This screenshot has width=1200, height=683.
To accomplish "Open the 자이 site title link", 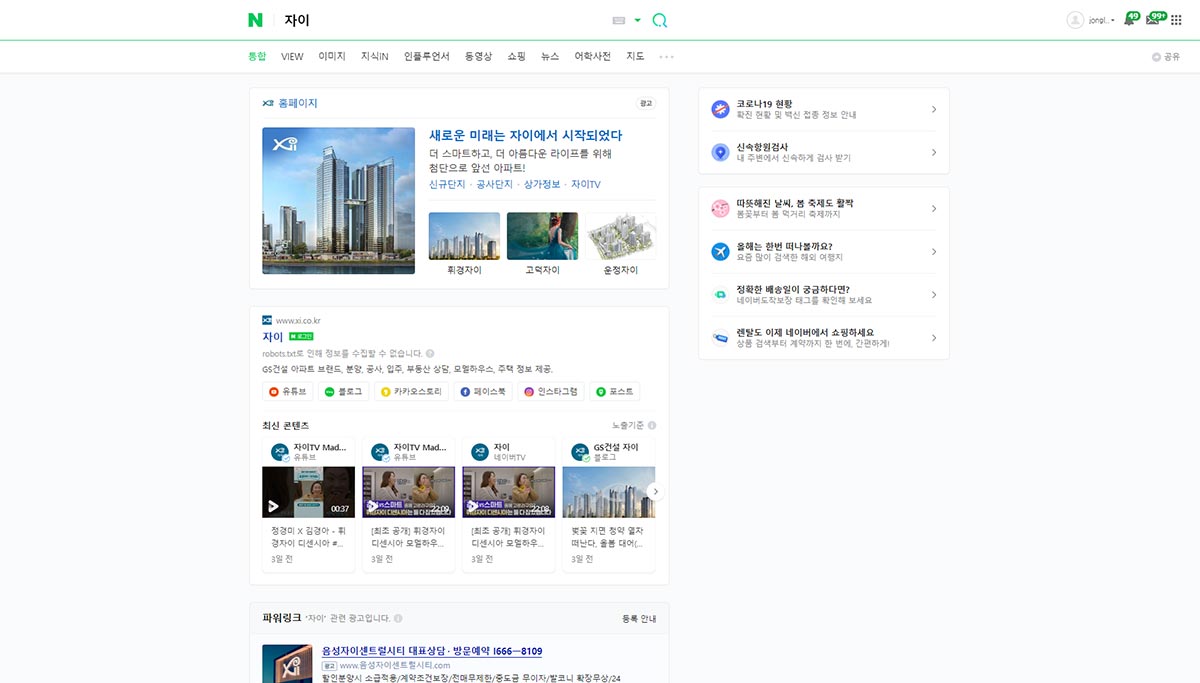I will click(x=273, y=337).
